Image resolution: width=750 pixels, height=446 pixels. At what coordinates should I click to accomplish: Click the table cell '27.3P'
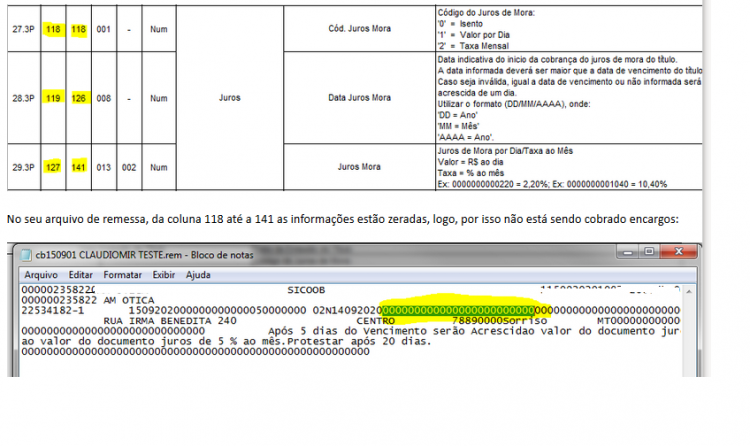pos(23,29)
